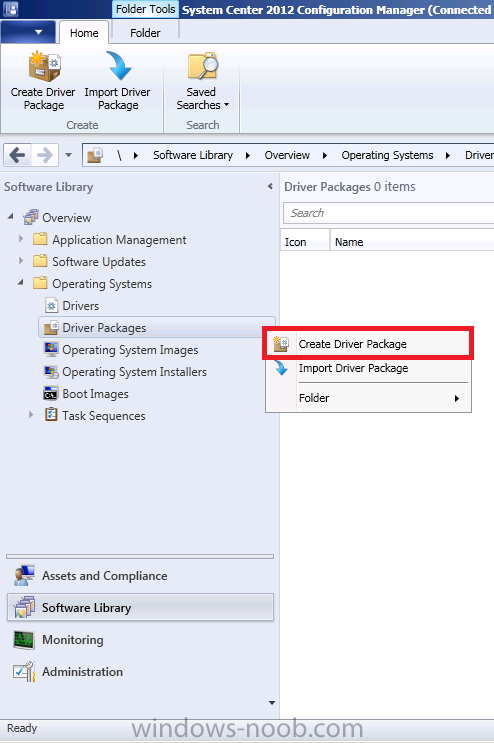The width and height of the screenshot is (494, 743).
Task: Click the Operating Systems folder icon
Action: tap(40, 283)
